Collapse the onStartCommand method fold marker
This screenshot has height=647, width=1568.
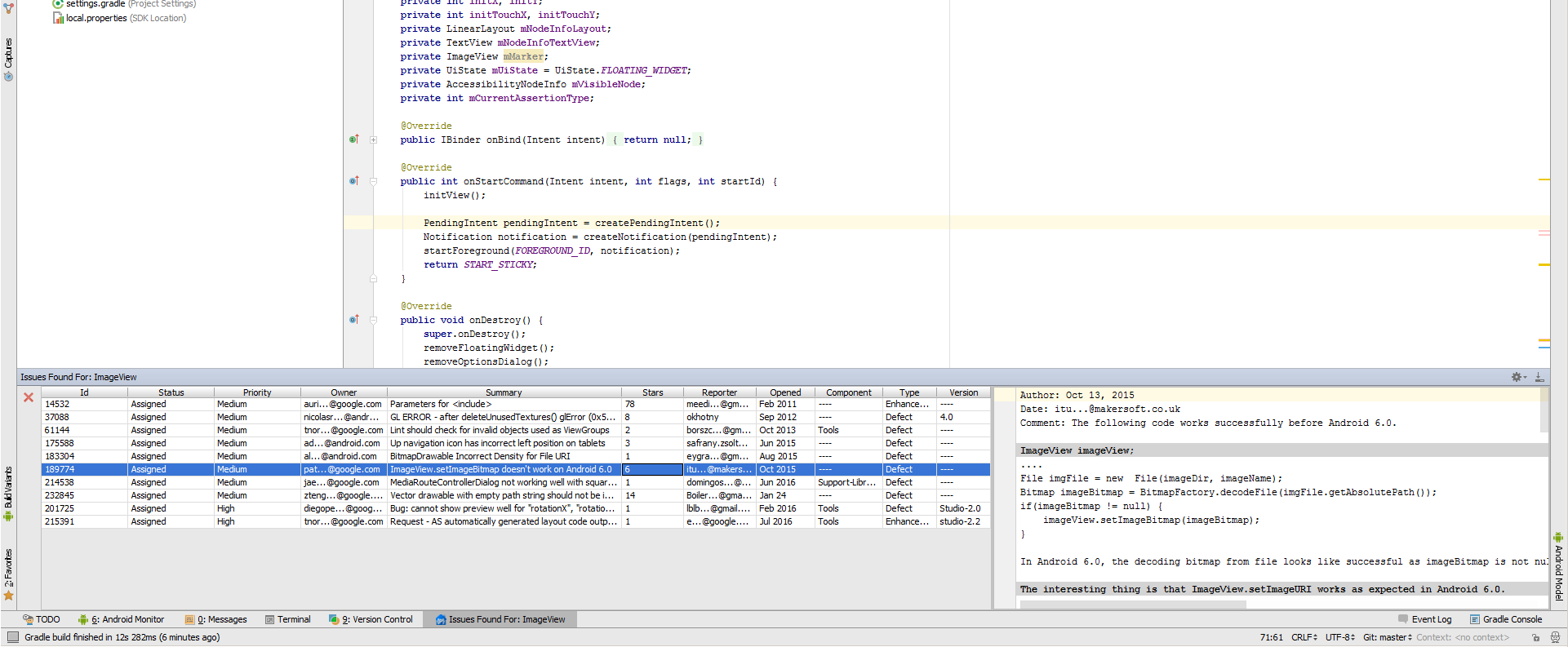click(373, 181)
